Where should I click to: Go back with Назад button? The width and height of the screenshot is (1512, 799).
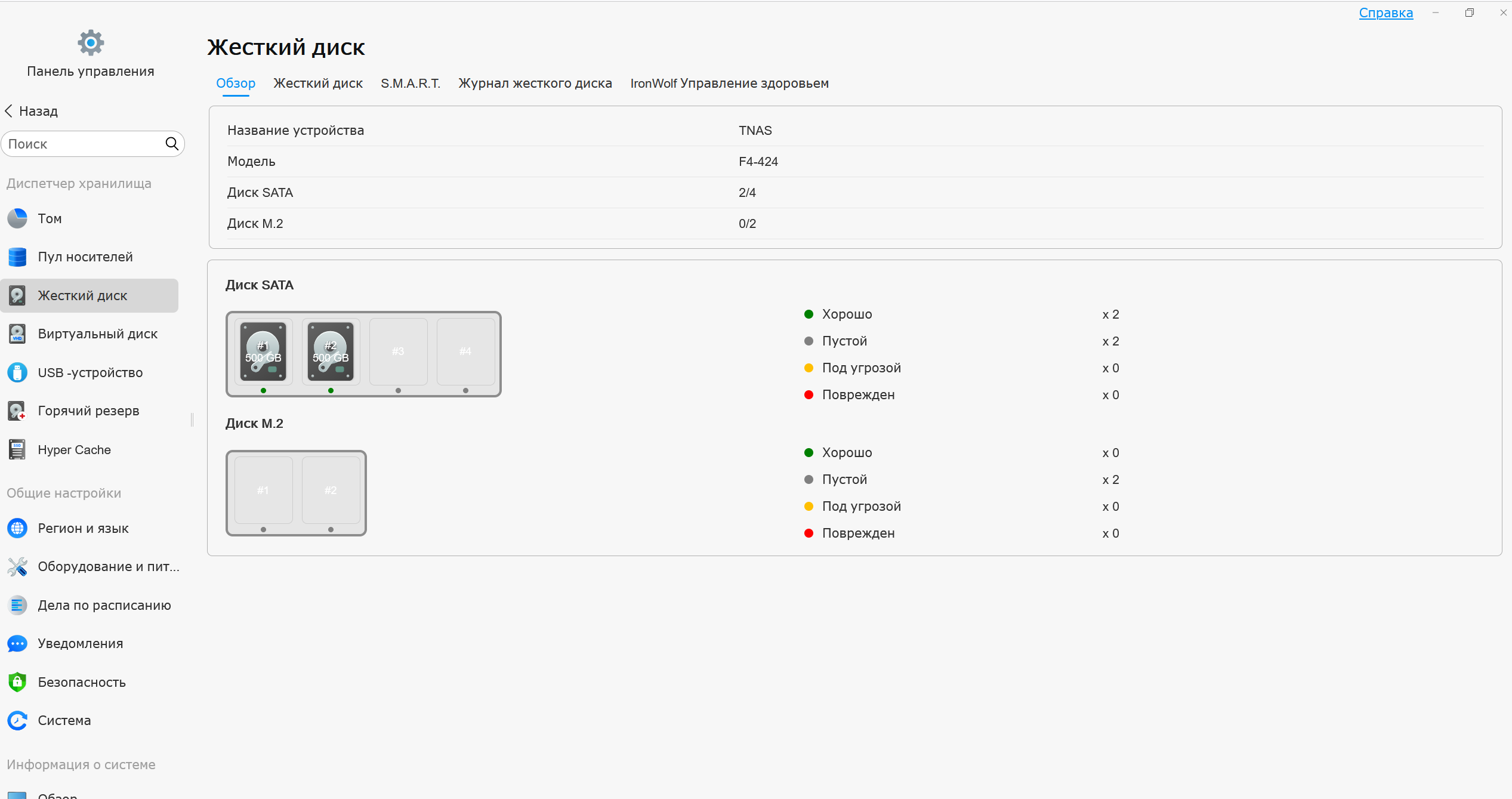[32, 111]
